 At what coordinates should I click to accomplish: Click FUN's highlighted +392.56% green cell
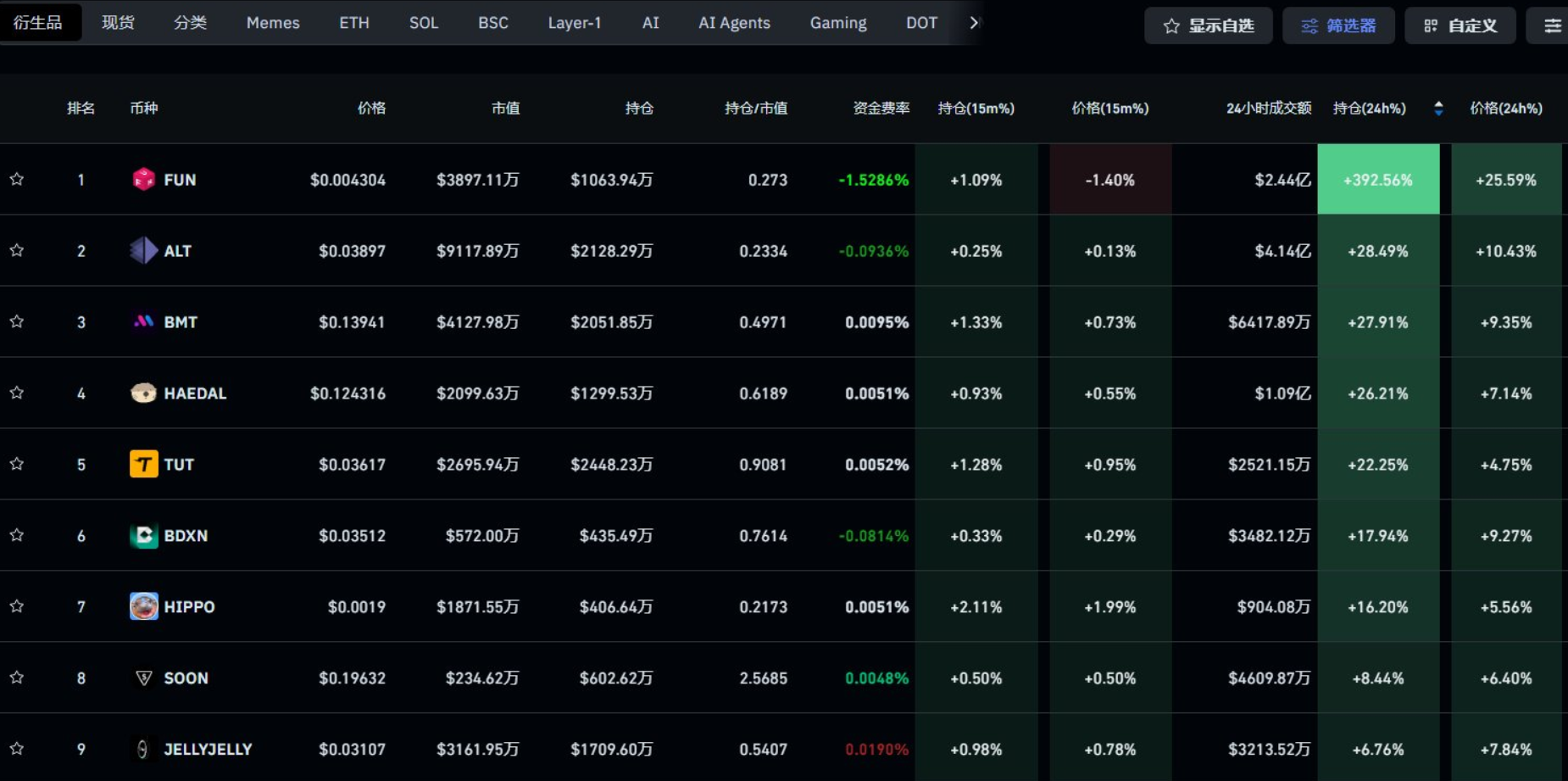pyautogui.click(x=1378, y=179)
